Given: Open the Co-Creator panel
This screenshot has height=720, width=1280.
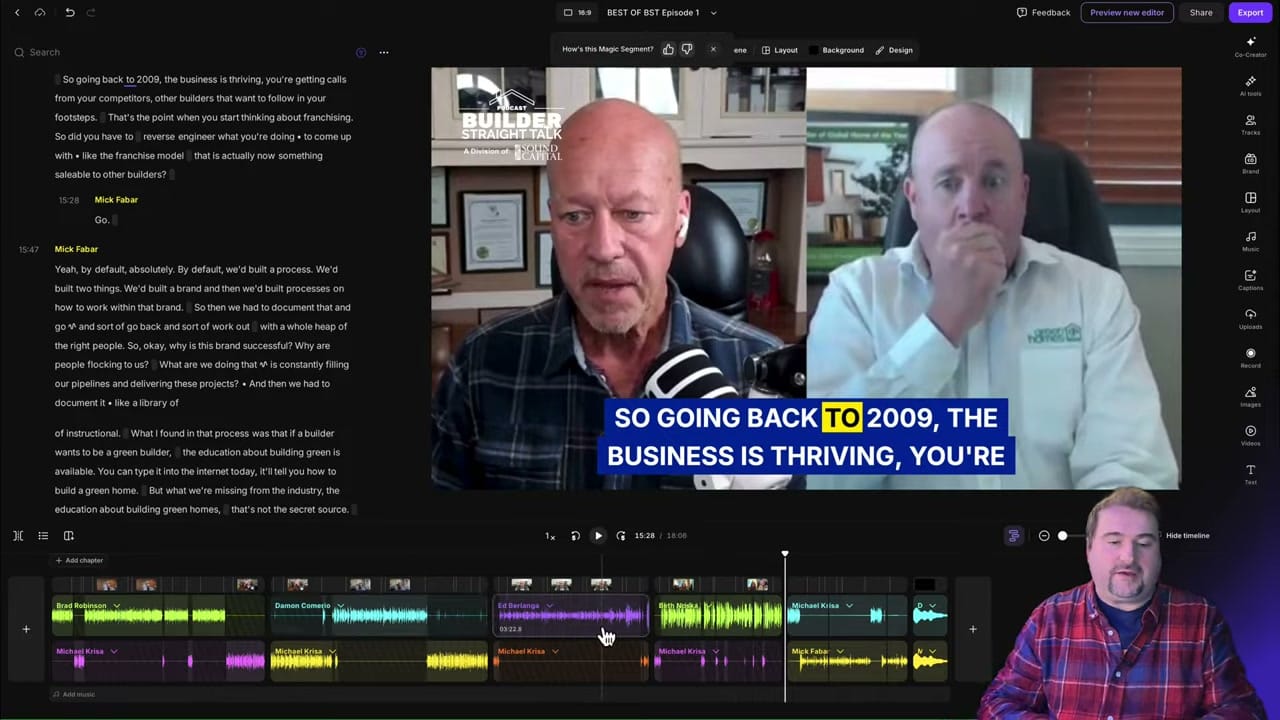Looking at the screenshot, I should click(1250, 47).
